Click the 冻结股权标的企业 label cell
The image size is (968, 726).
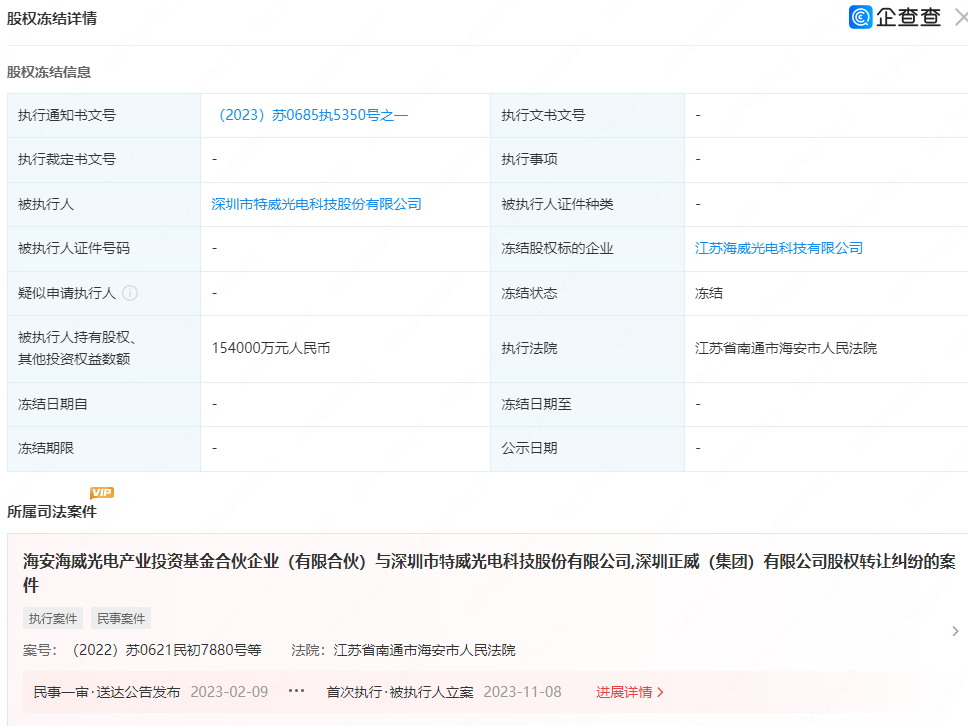pyautogui.click(x=587, y=248)
